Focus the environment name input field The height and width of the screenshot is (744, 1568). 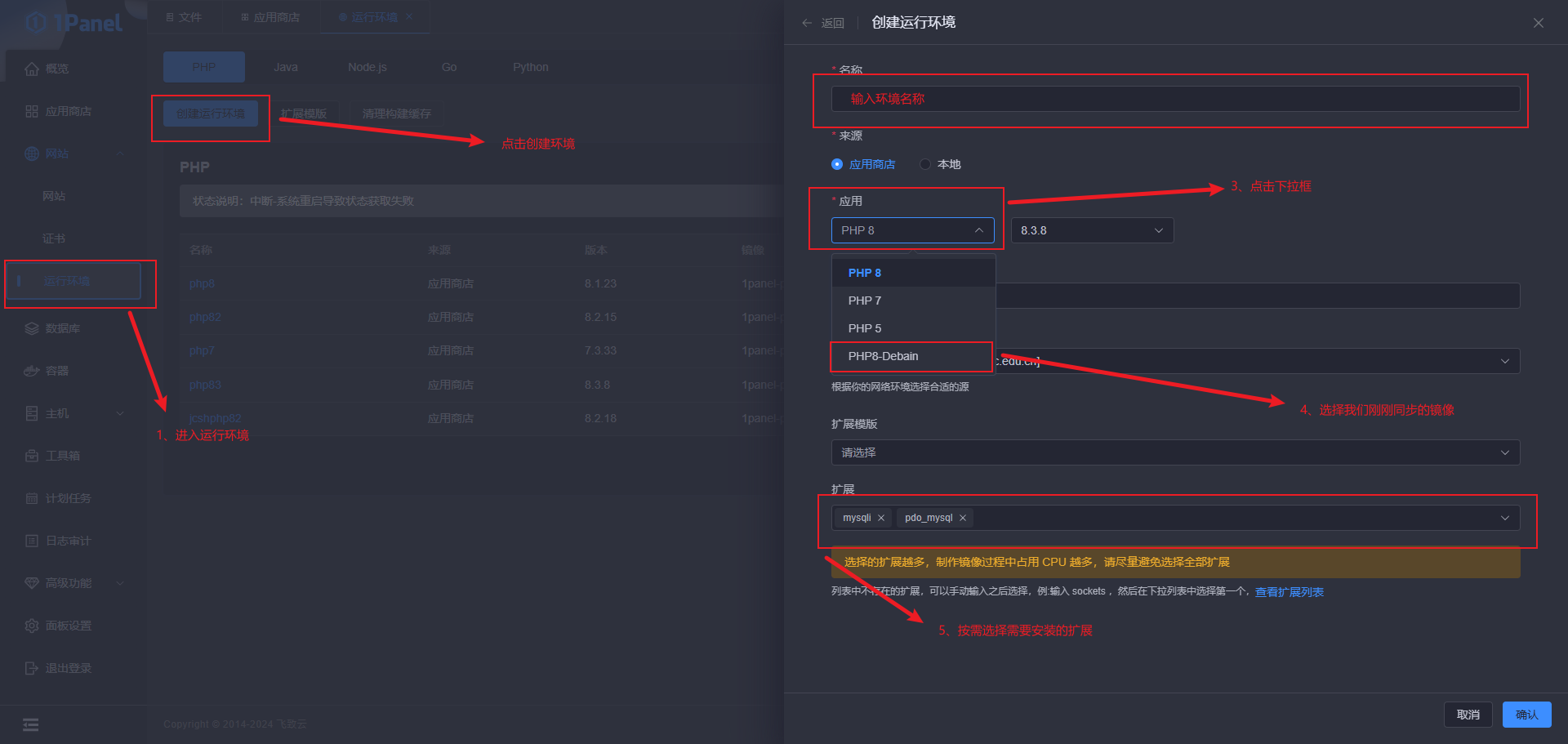pos(1176,99)
